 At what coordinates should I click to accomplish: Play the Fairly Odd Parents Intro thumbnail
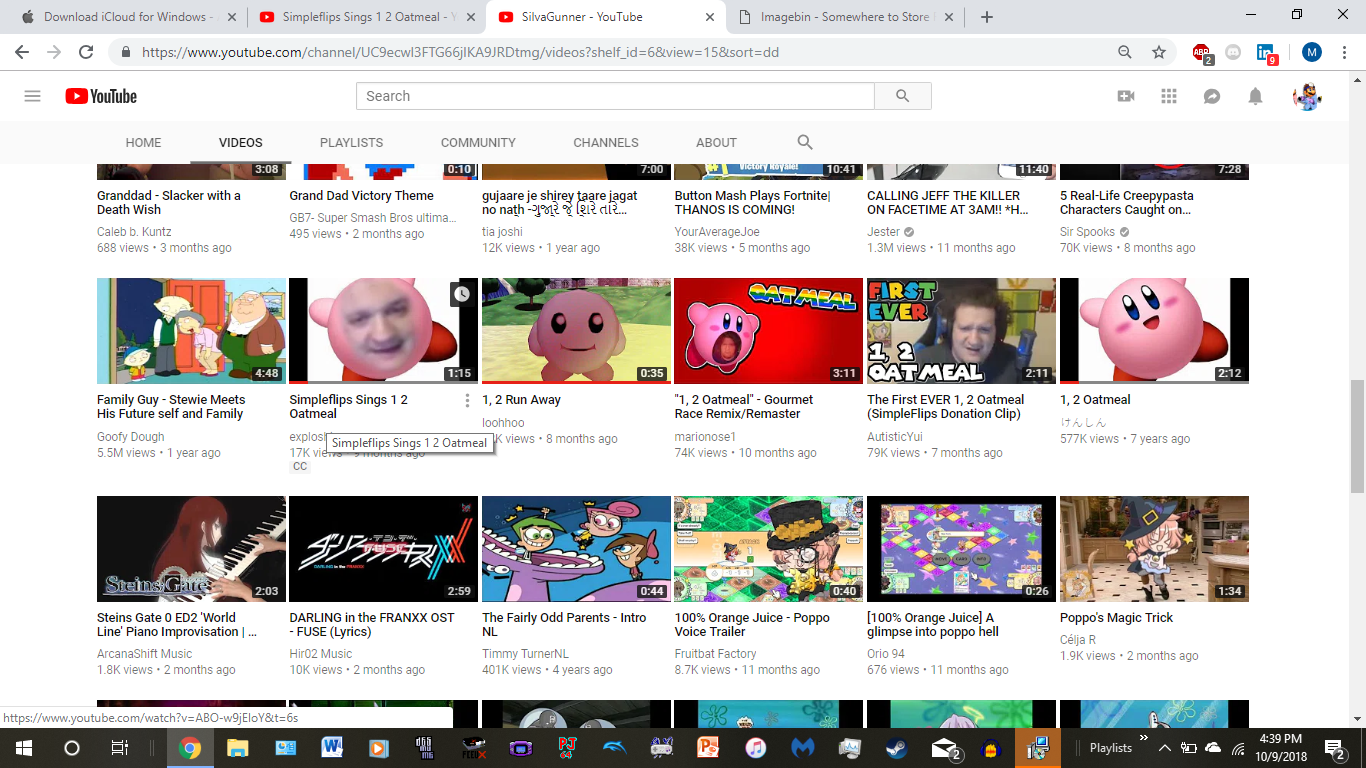576,548
